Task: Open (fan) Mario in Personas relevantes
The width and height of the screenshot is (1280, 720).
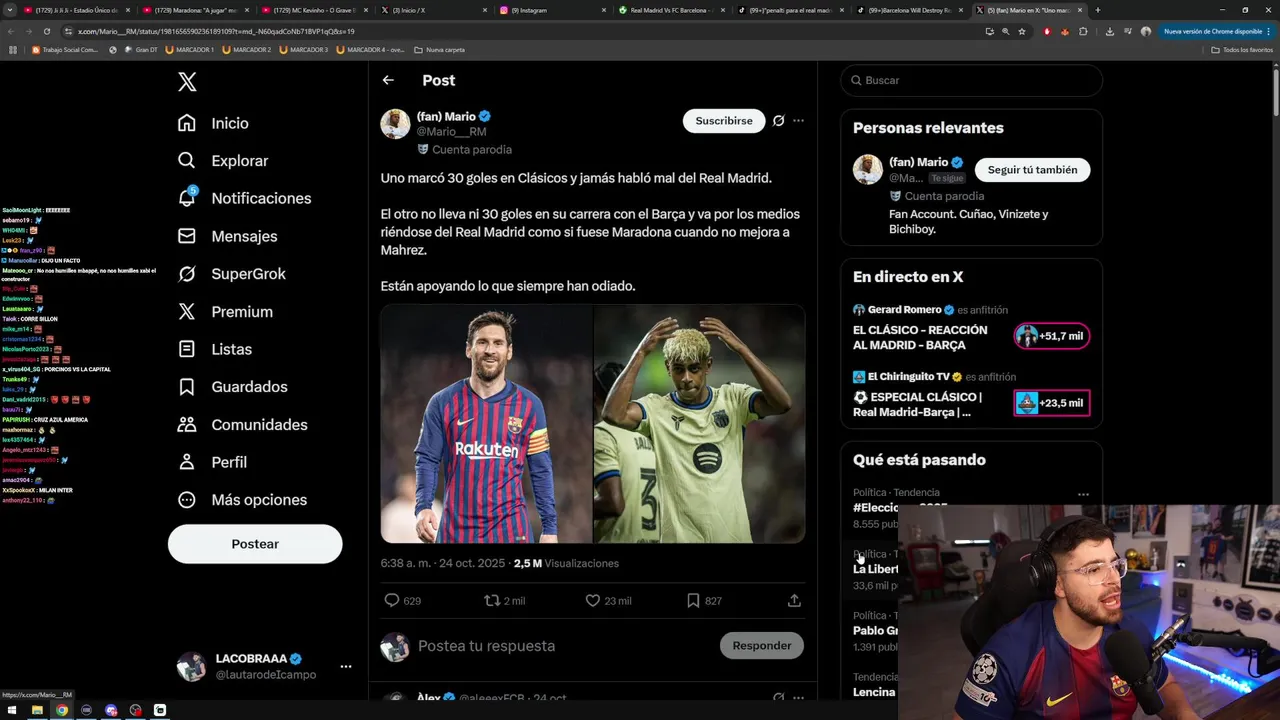Action: point(919,162)
